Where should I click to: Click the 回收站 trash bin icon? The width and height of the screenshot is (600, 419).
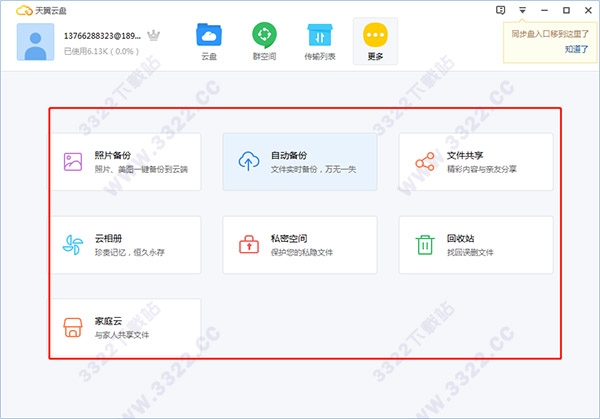pyautogui.click(x=425, y=245)
